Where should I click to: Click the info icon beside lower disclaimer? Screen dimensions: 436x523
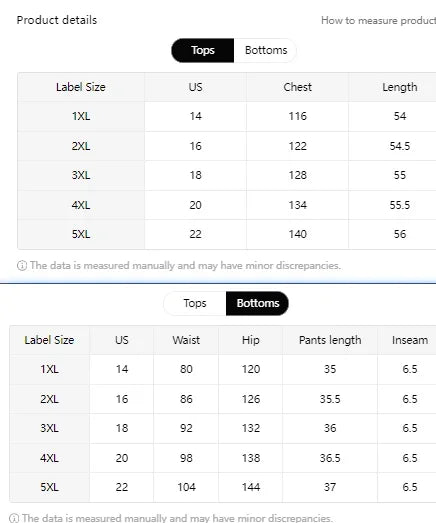14,518
